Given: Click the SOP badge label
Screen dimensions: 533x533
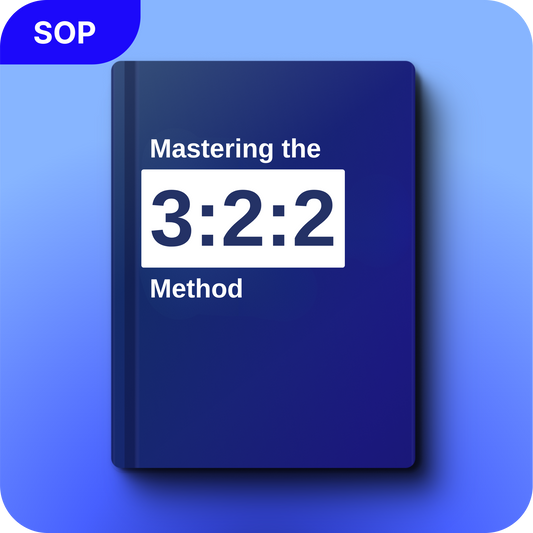Looking at the screenshot, I should click(x=65, y=33).
